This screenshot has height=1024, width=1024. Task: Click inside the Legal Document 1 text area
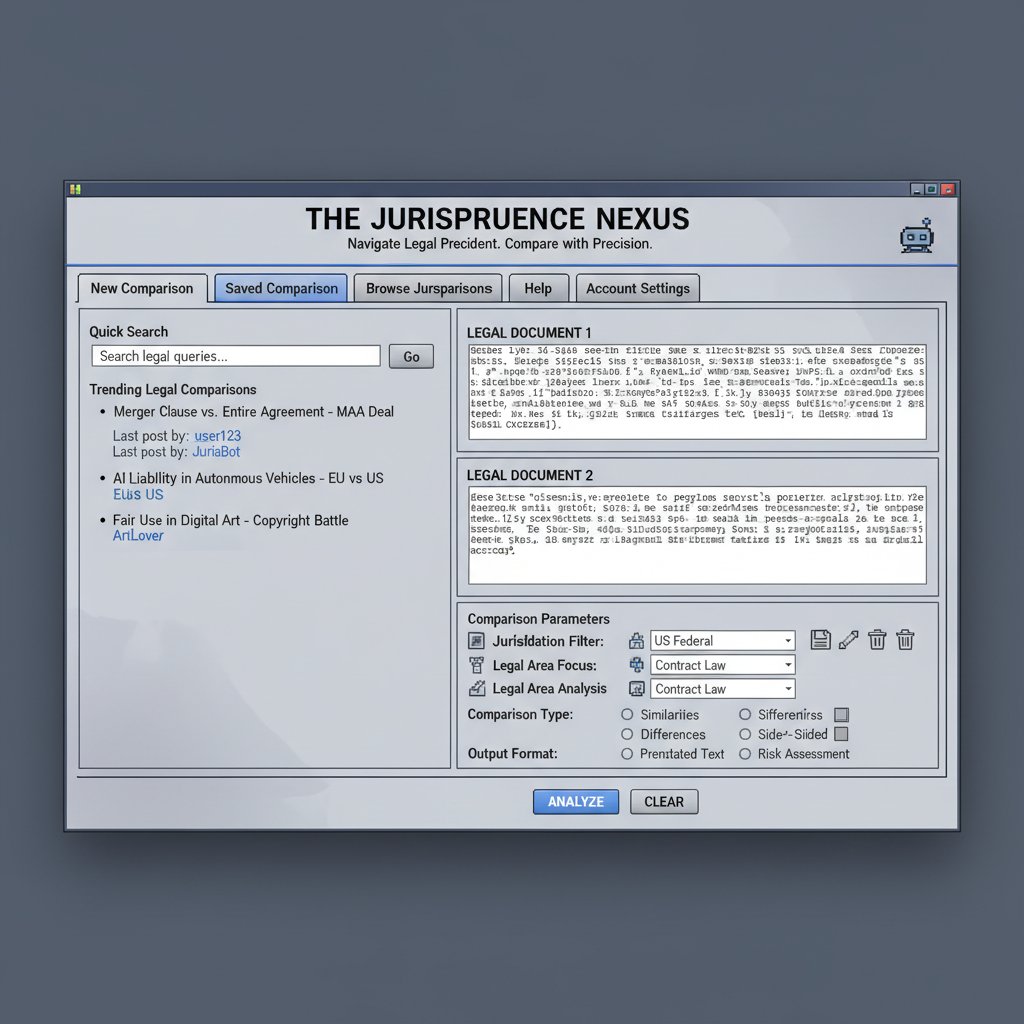[x=697, y=391]
